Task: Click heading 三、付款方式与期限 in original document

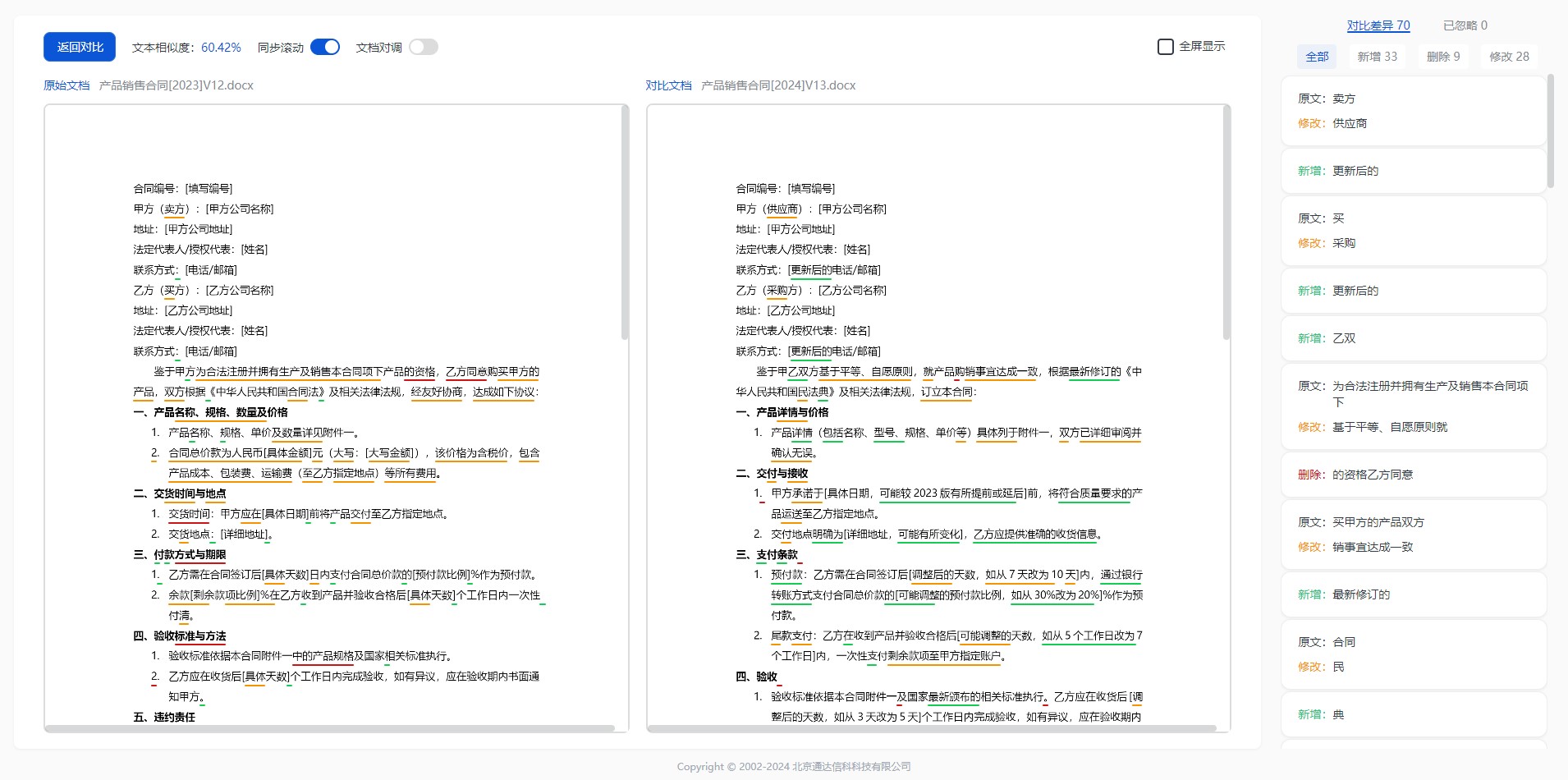Action: tap(180, 554)
